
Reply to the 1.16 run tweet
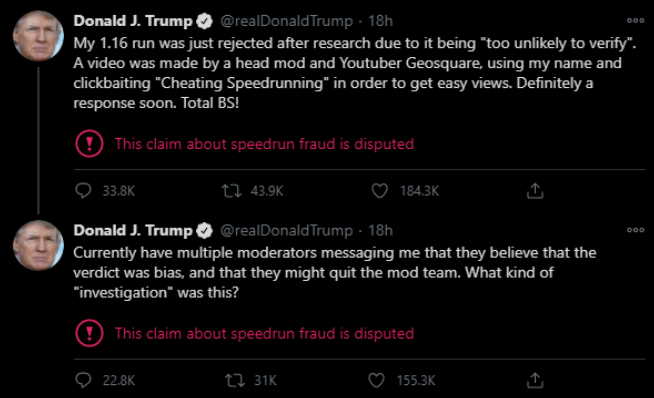click(83, 191)
